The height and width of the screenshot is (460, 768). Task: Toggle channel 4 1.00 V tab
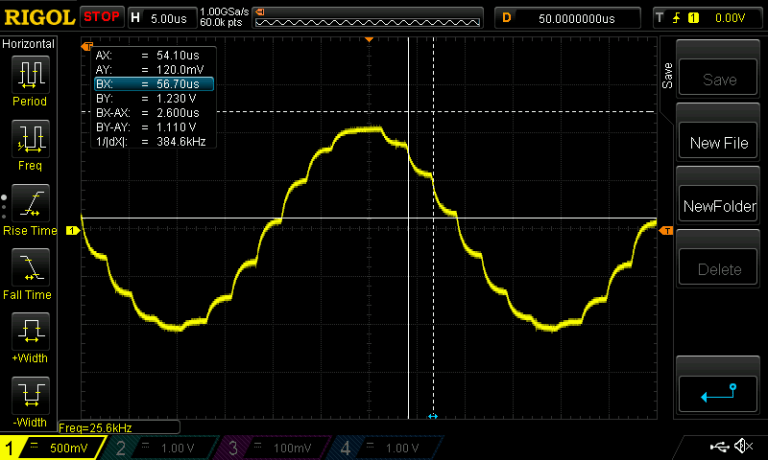(x=387, y=448)
